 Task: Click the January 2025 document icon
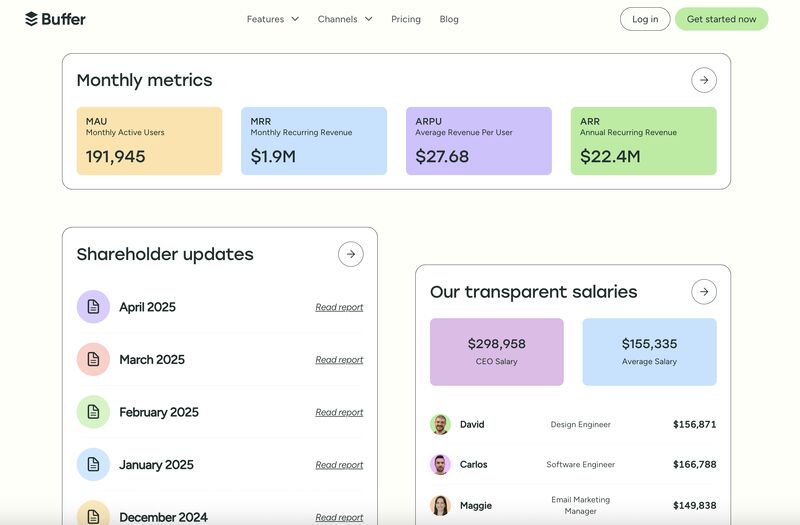[x=93, y=464]
